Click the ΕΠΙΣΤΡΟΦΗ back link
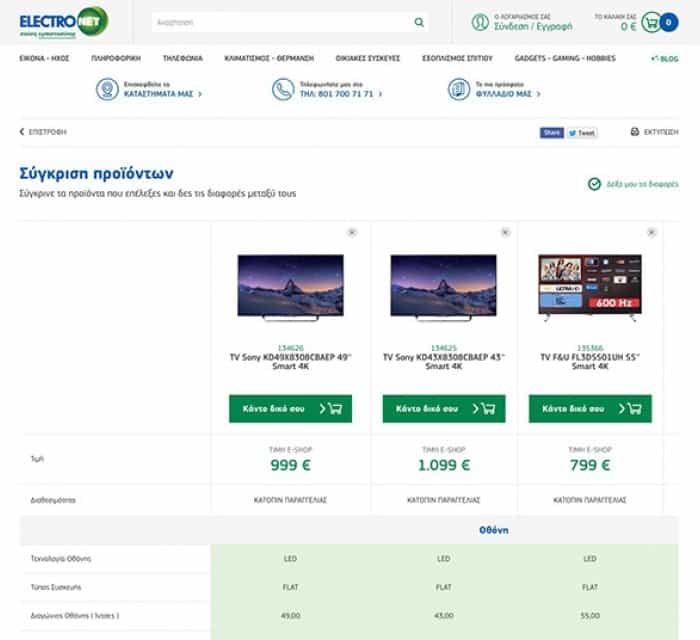Image resolution: width=700 pixels, height=640 pixels. click(x=47, y=132)
